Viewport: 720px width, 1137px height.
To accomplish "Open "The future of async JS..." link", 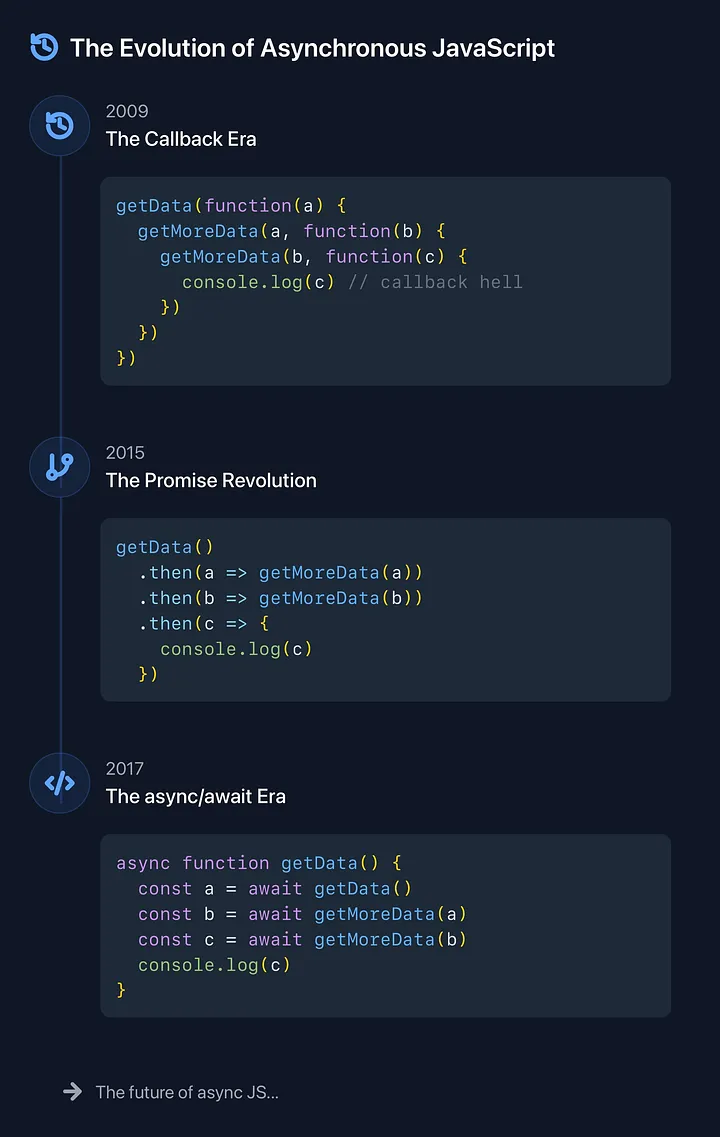I will (187, 1092).
